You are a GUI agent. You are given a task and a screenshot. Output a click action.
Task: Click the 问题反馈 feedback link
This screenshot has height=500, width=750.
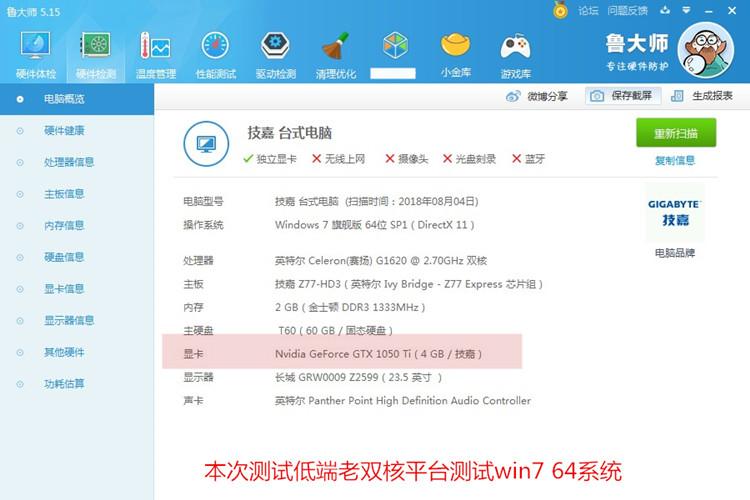[628, 11]
